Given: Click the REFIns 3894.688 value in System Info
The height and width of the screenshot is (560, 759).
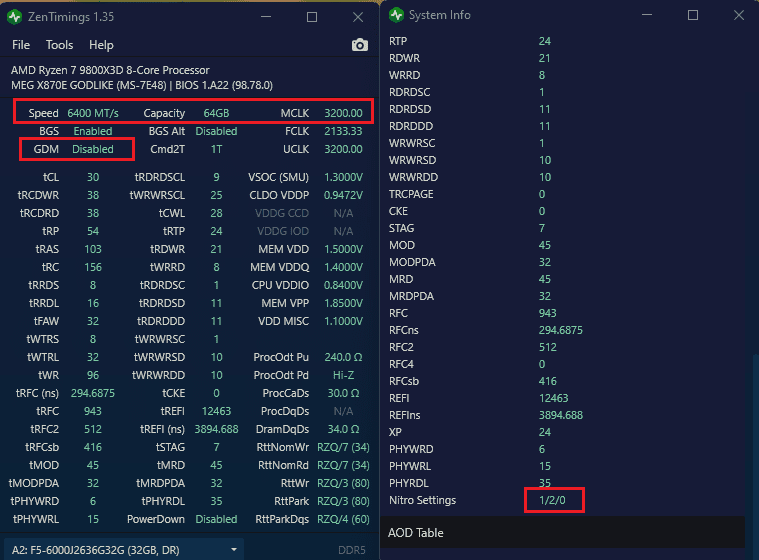Looking at the screenshot, I should tap(561, 415).
